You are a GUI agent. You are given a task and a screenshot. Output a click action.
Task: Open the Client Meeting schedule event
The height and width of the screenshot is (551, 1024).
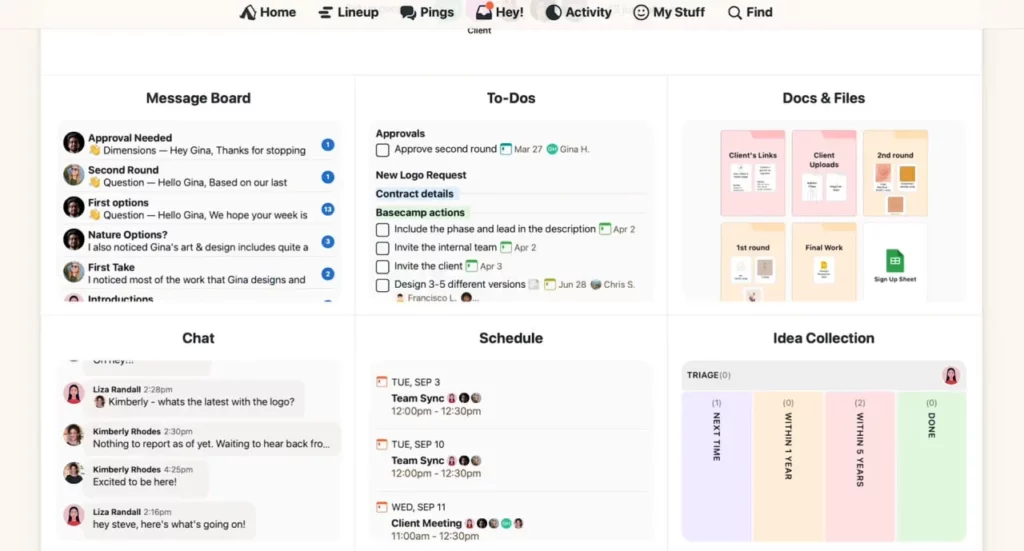click(426, 523)
